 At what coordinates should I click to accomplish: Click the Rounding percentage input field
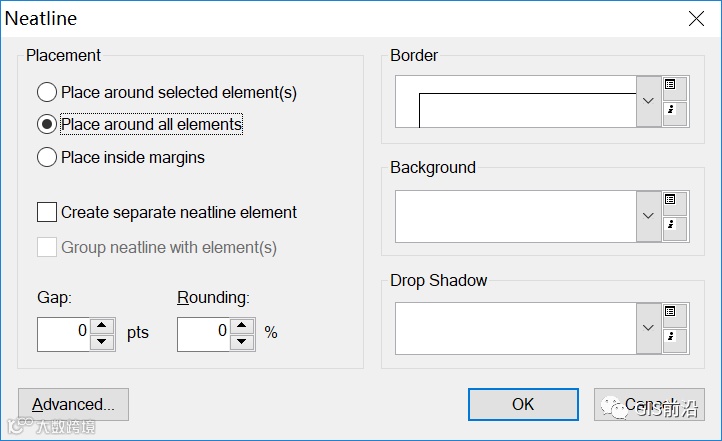tap(204, 333)
